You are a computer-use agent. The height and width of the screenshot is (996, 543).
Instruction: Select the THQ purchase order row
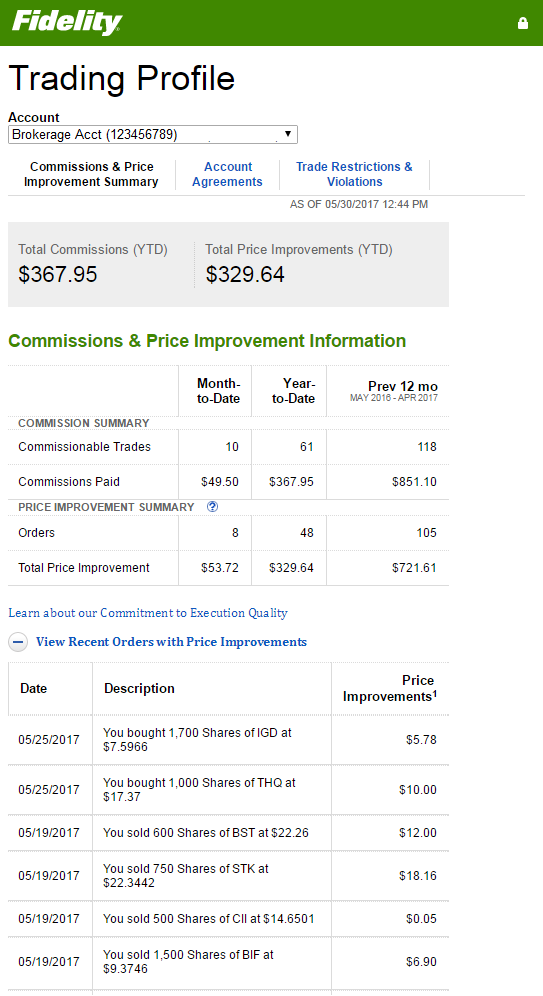click(229, 790)
